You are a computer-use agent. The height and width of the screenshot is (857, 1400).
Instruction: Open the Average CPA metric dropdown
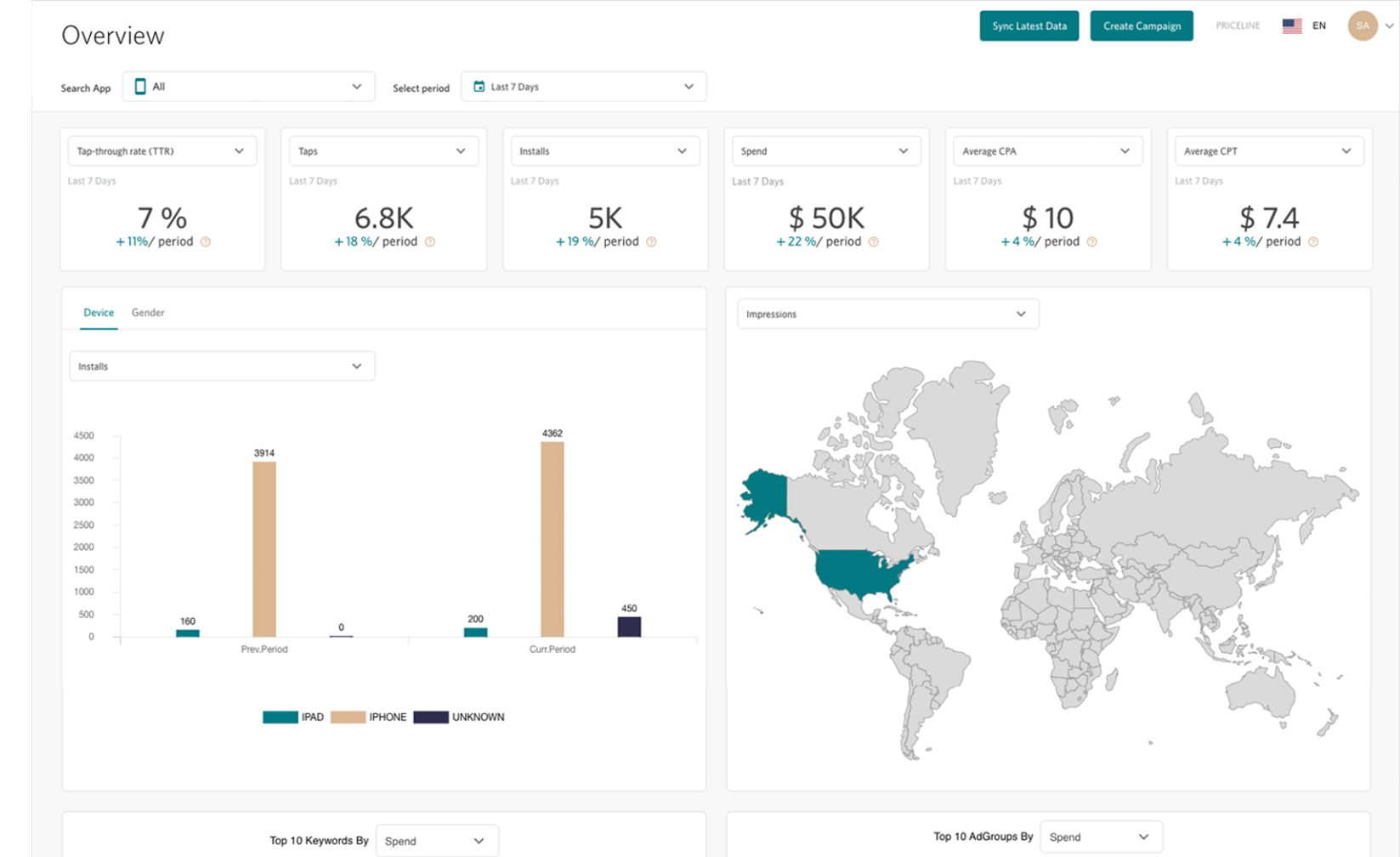(1048, 151)
